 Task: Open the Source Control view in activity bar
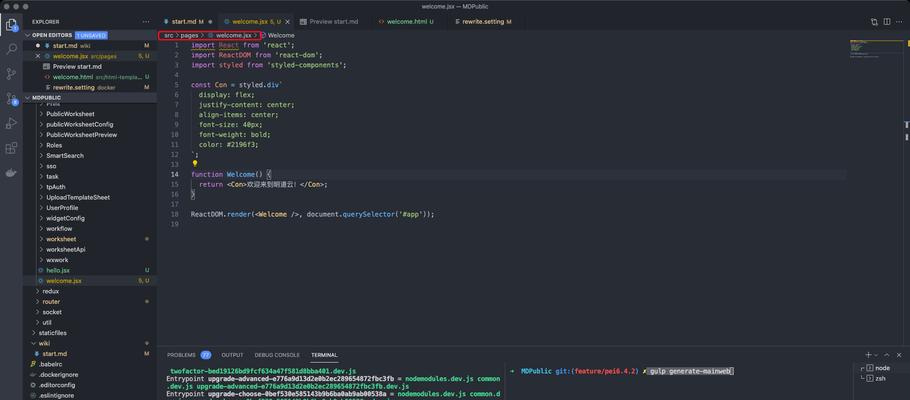11,74
